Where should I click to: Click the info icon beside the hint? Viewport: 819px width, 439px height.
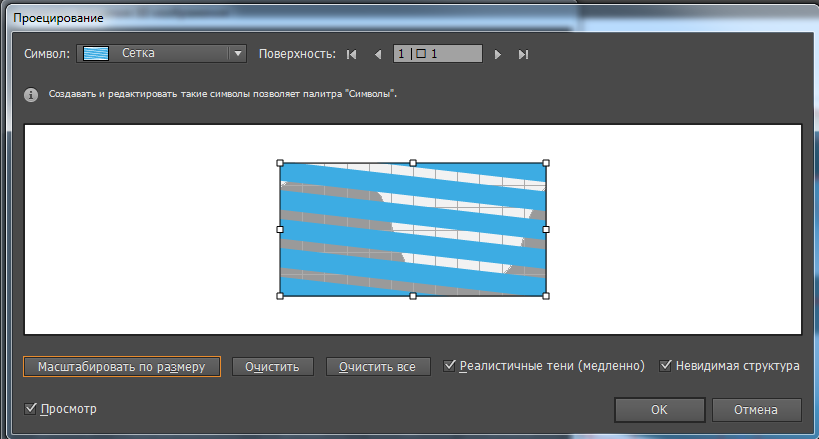tap(31, 95)
